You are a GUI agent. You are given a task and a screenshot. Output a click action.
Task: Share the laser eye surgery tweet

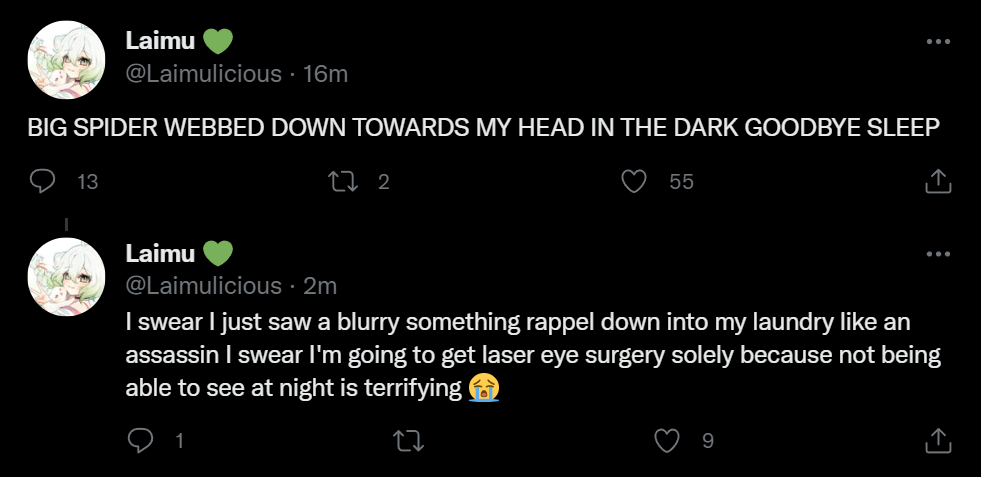937,440
